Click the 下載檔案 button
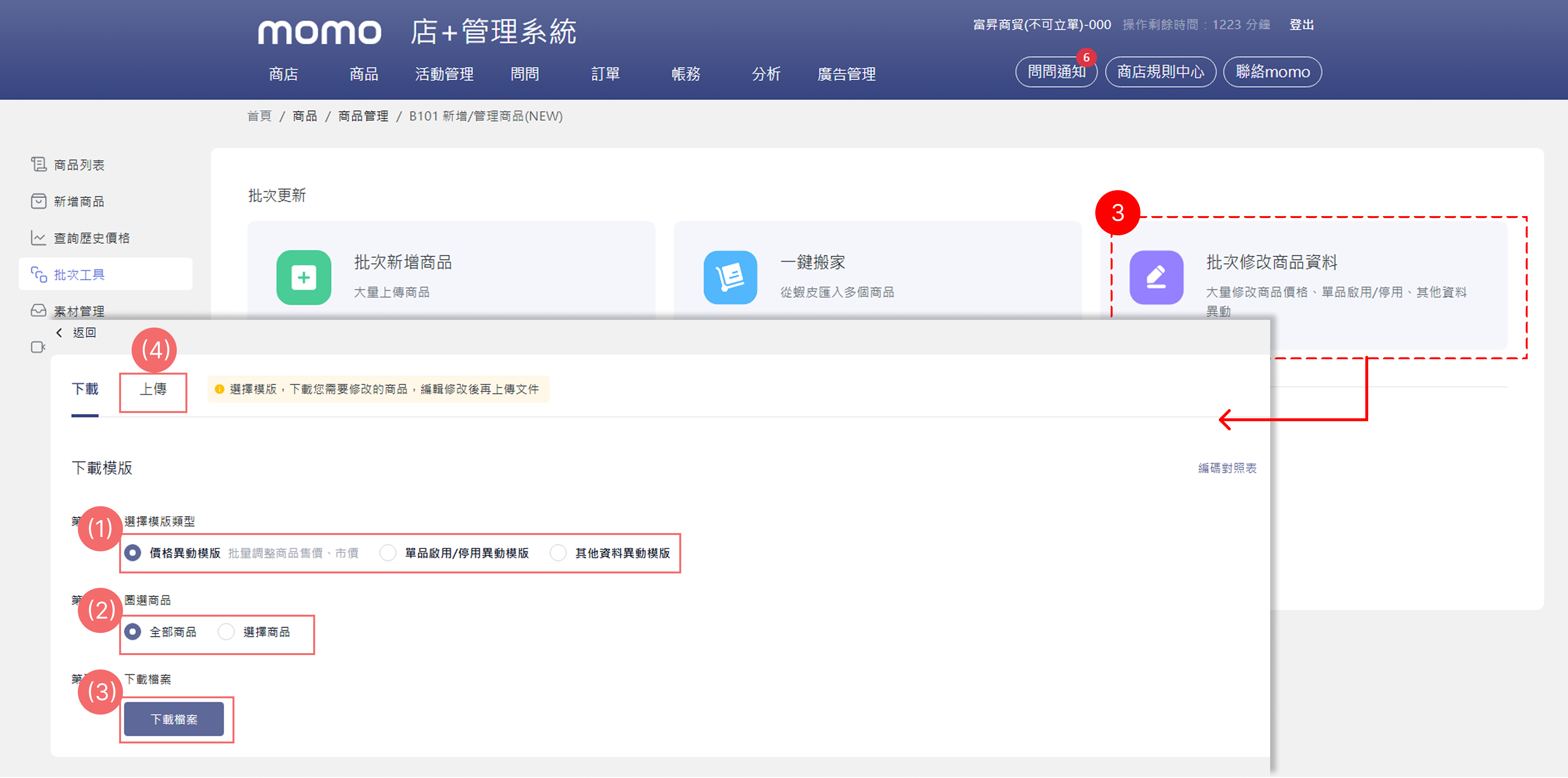 pos(174,720)
